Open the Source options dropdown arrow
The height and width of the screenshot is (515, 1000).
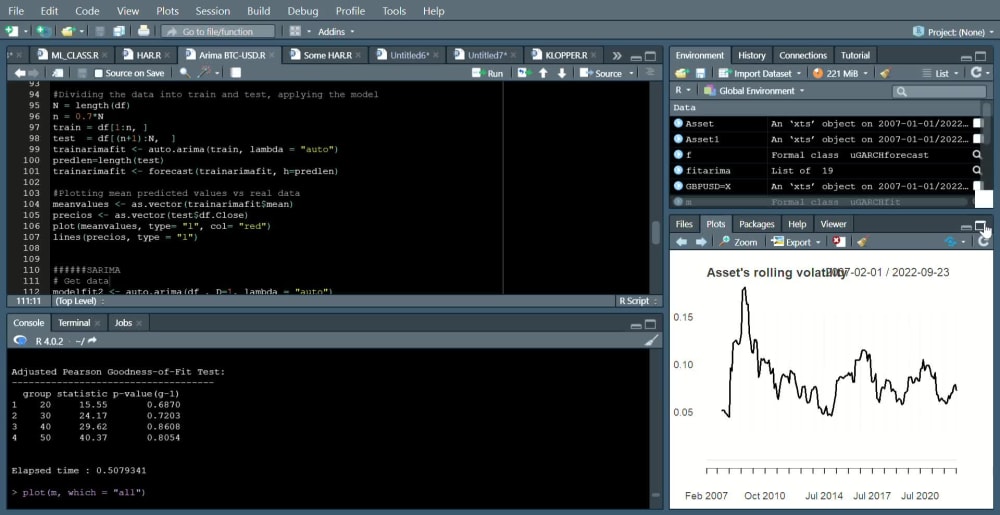coord(631,73)
